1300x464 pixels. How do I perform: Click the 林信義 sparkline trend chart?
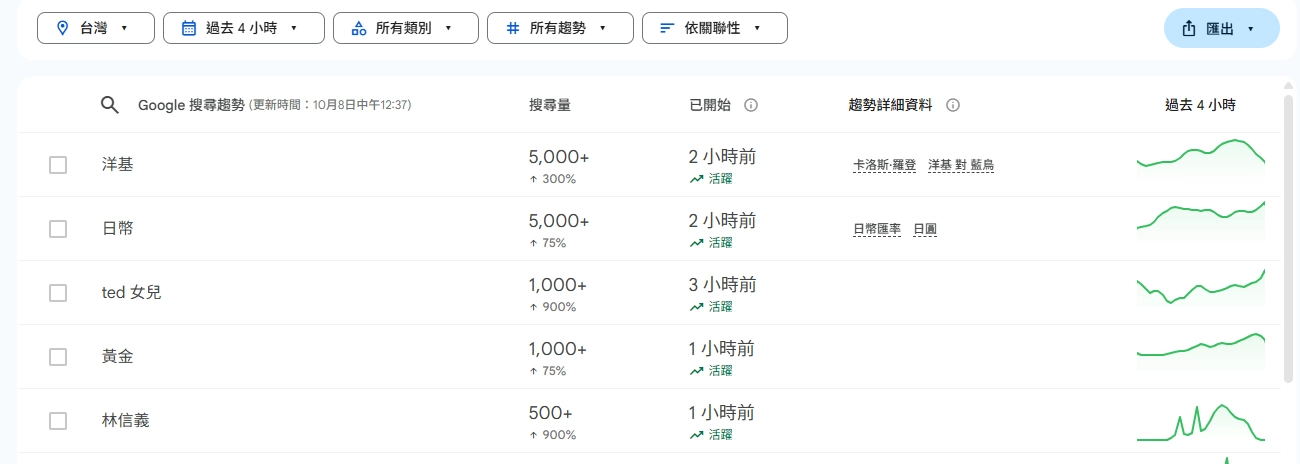tap(1201, 422)
